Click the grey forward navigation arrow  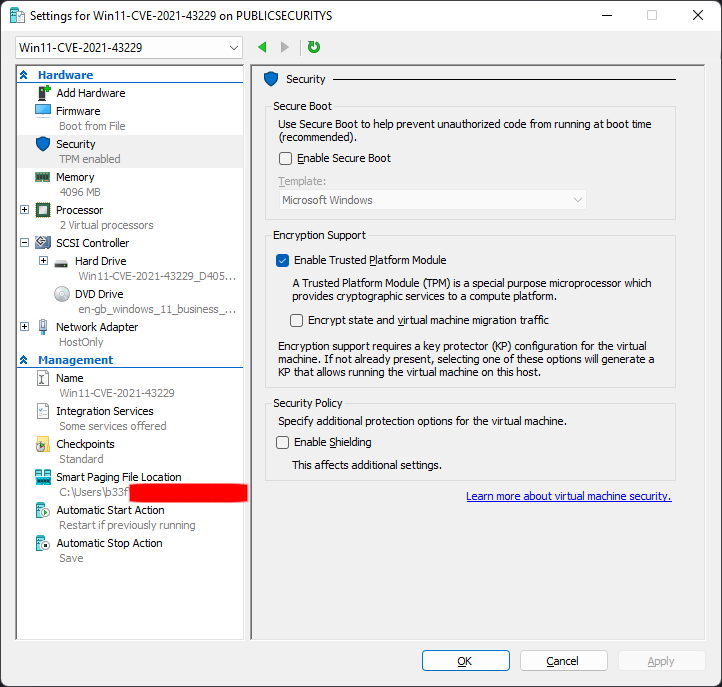coord(285,47)
